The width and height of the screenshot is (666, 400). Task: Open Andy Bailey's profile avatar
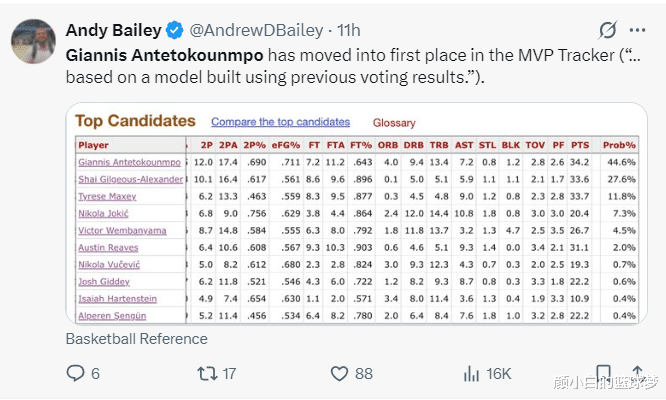point(33,40)
